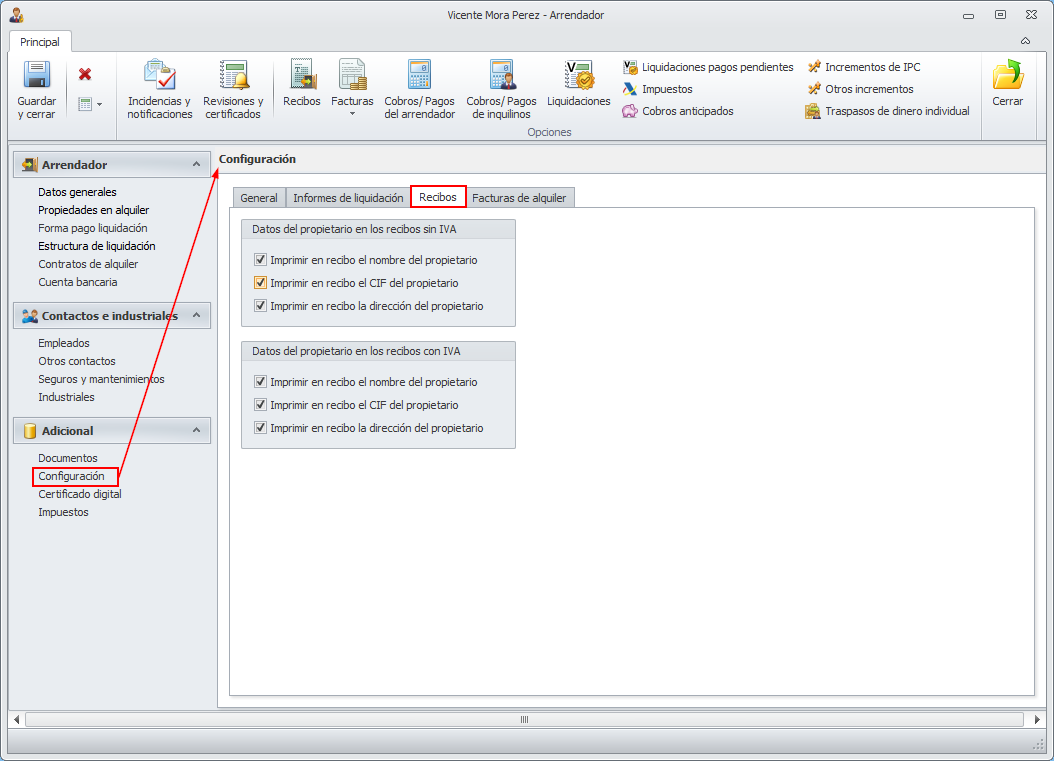
Task: Open Traspasos de dinero individual
Action: [x=888, y=111]
